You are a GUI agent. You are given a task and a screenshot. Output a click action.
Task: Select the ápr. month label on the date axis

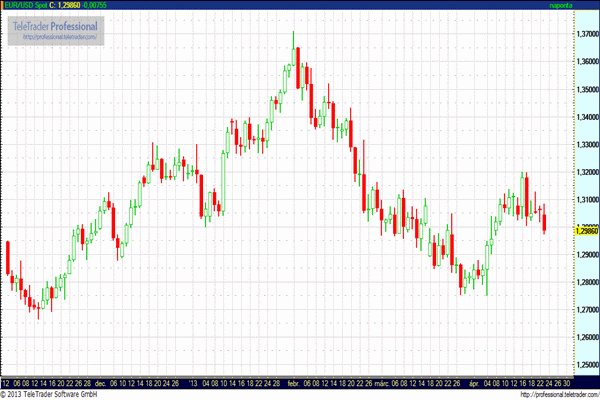pos(472,383)
